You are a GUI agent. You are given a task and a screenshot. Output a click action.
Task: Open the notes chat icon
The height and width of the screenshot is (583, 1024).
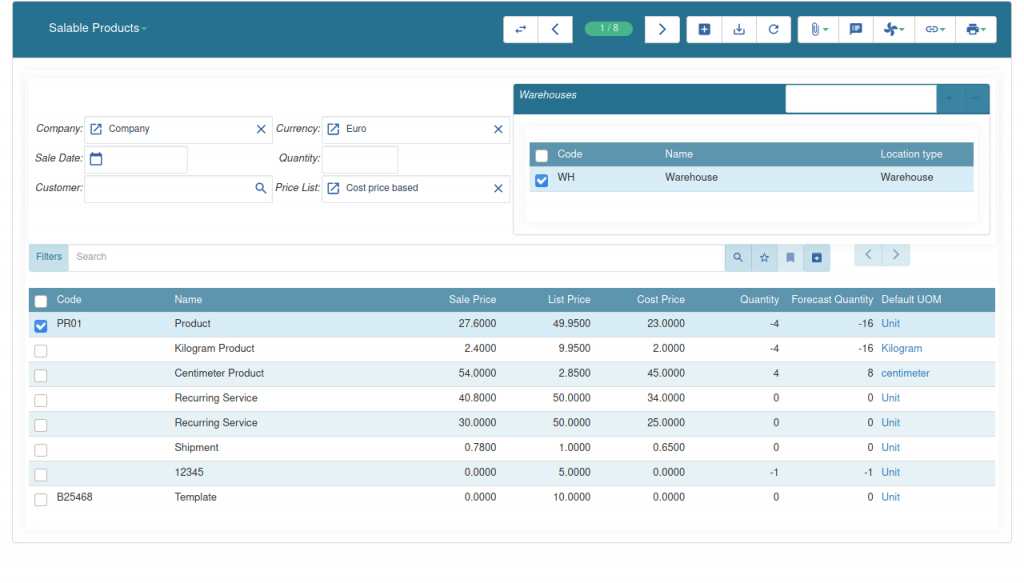855,30
